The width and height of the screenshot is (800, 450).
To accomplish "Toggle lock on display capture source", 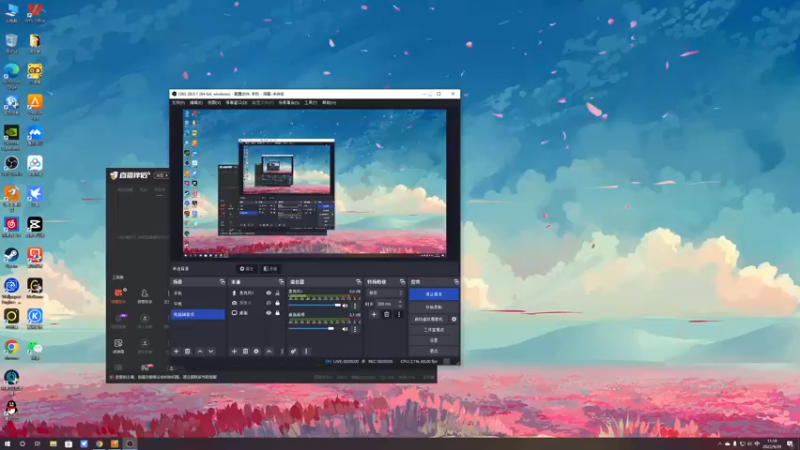I will pyautogui.click(x=278, y=313).
